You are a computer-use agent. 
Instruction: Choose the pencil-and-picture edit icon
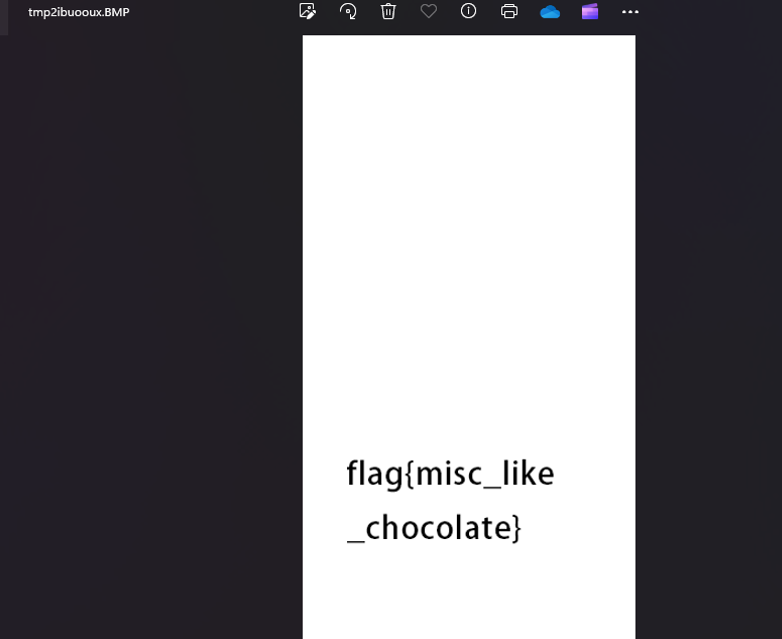tap(307, 11)
